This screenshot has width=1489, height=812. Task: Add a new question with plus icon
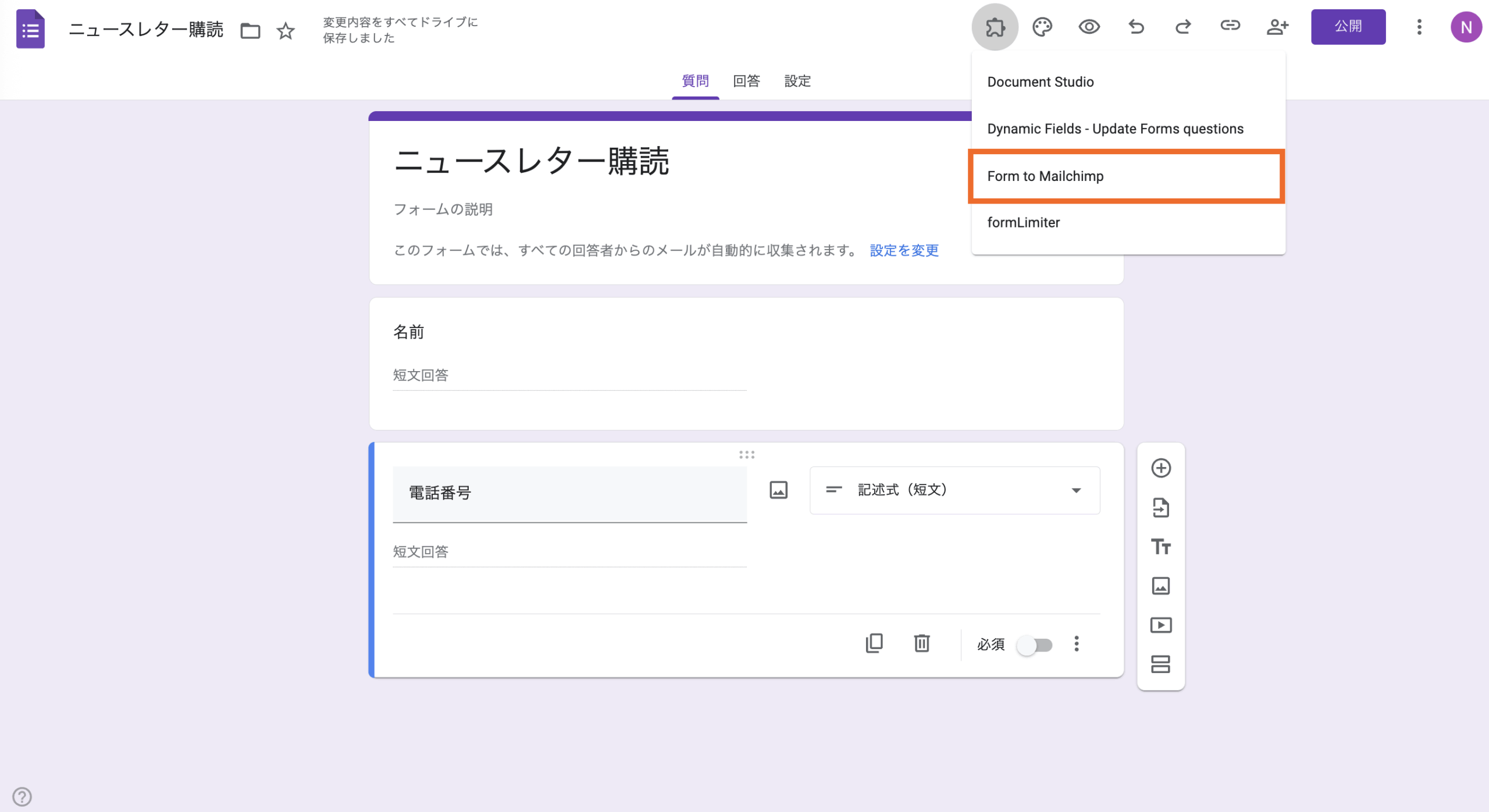1161,468
